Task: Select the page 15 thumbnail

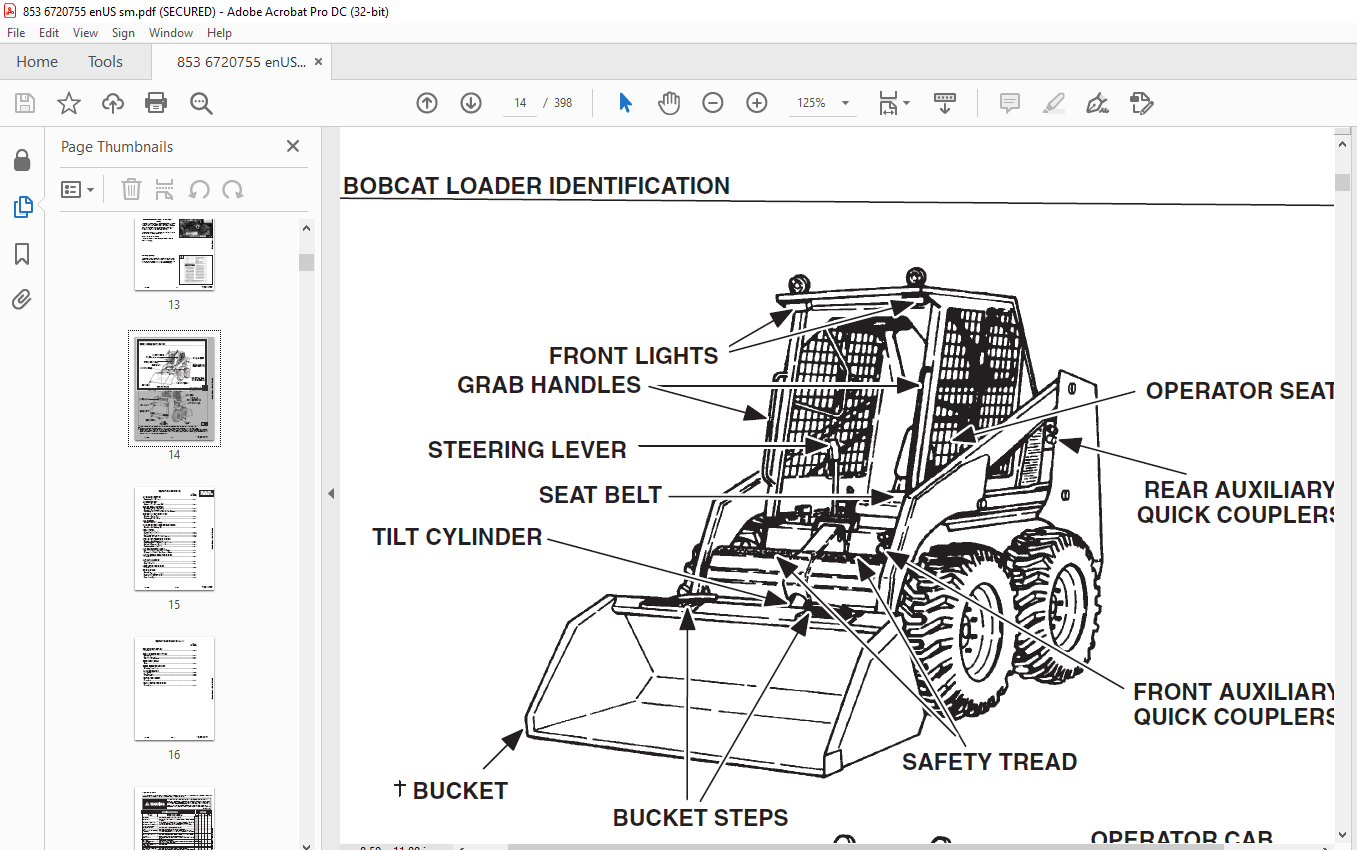Action: point(174,539)
